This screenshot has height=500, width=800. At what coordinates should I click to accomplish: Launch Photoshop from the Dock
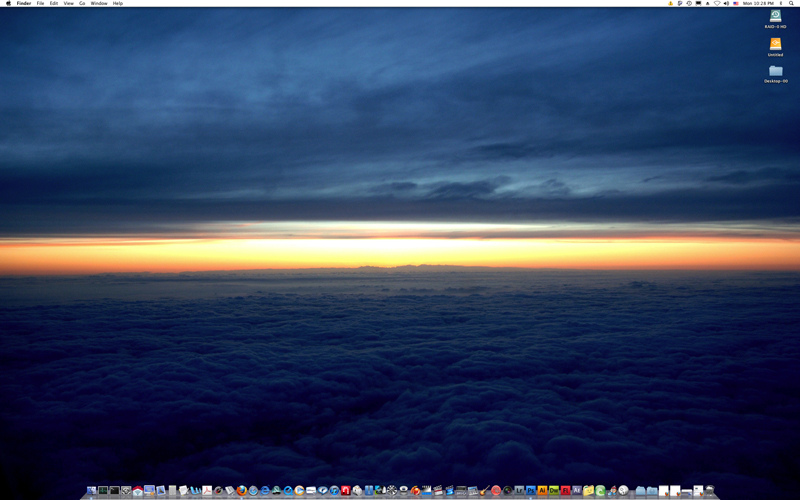coord(531,490)
